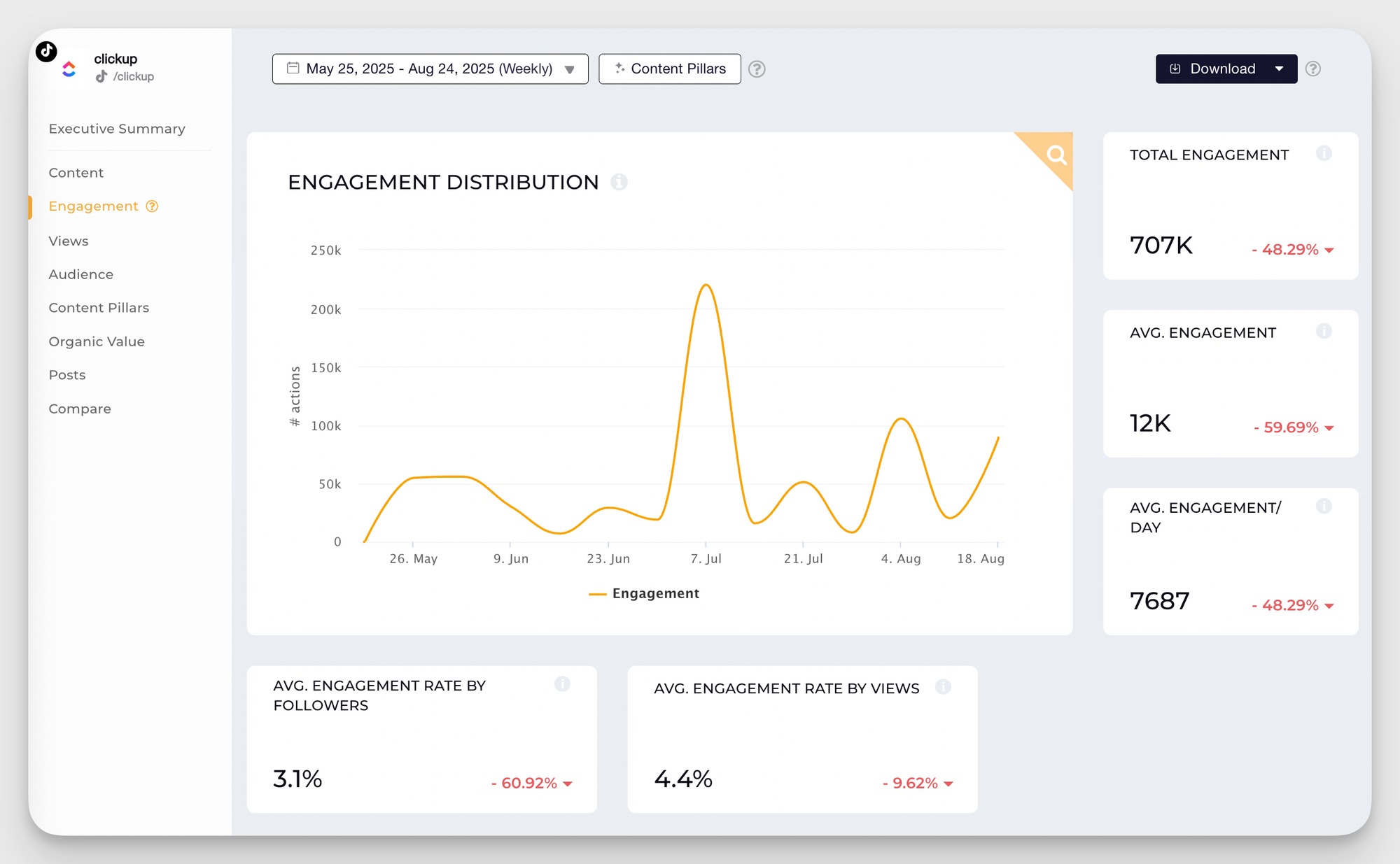Click the clickup TikTok profile logo
Viewport: 1400px width, 864px height.
pos(69,69)
